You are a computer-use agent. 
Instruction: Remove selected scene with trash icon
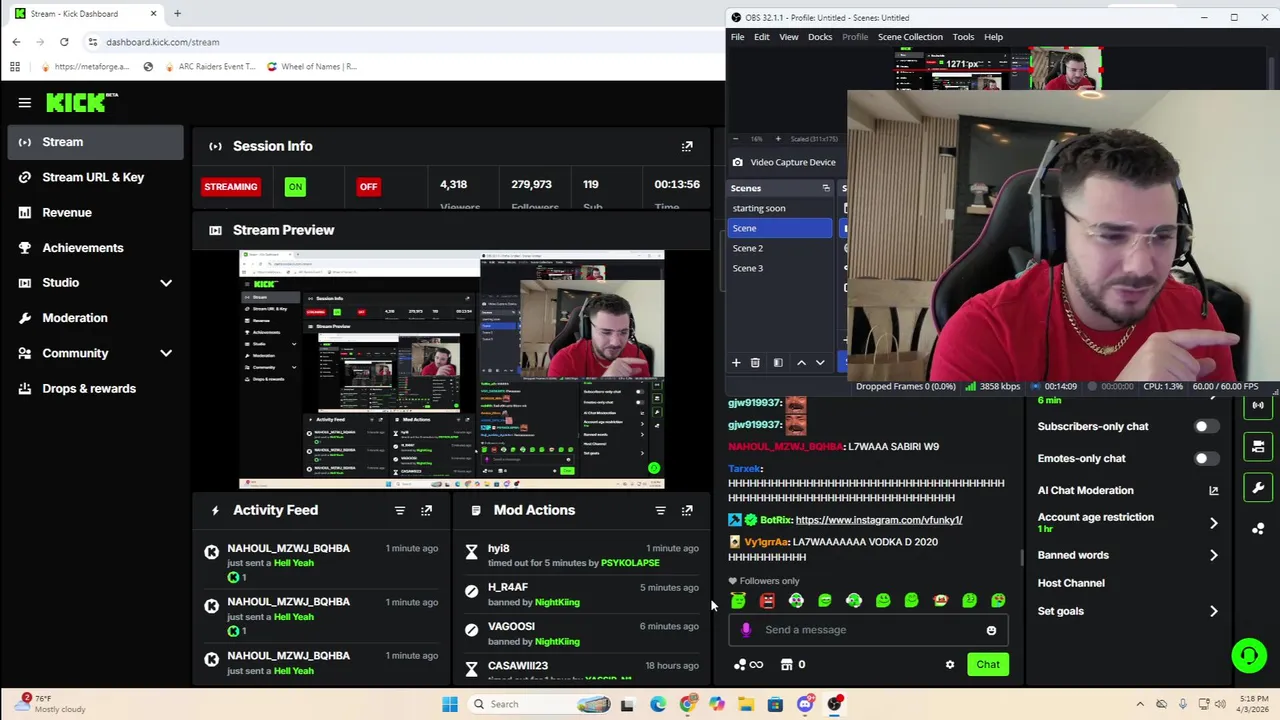point(755,363)
